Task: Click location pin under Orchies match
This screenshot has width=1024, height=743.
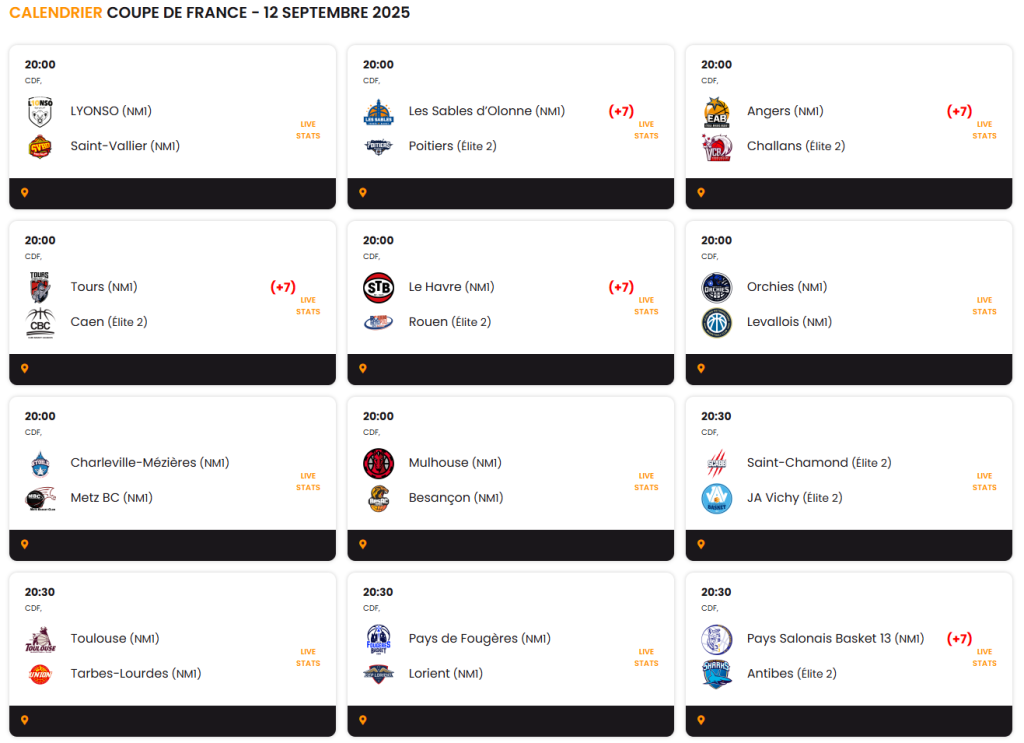Action: (701, 368)
